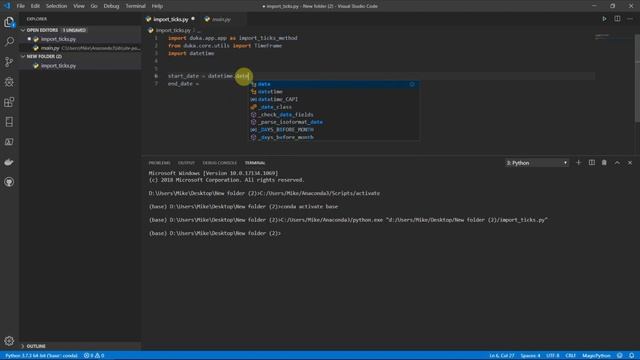This screenshot has height=360, width=640.
Task: Close the terminal panel
Action: coord(630,162)
